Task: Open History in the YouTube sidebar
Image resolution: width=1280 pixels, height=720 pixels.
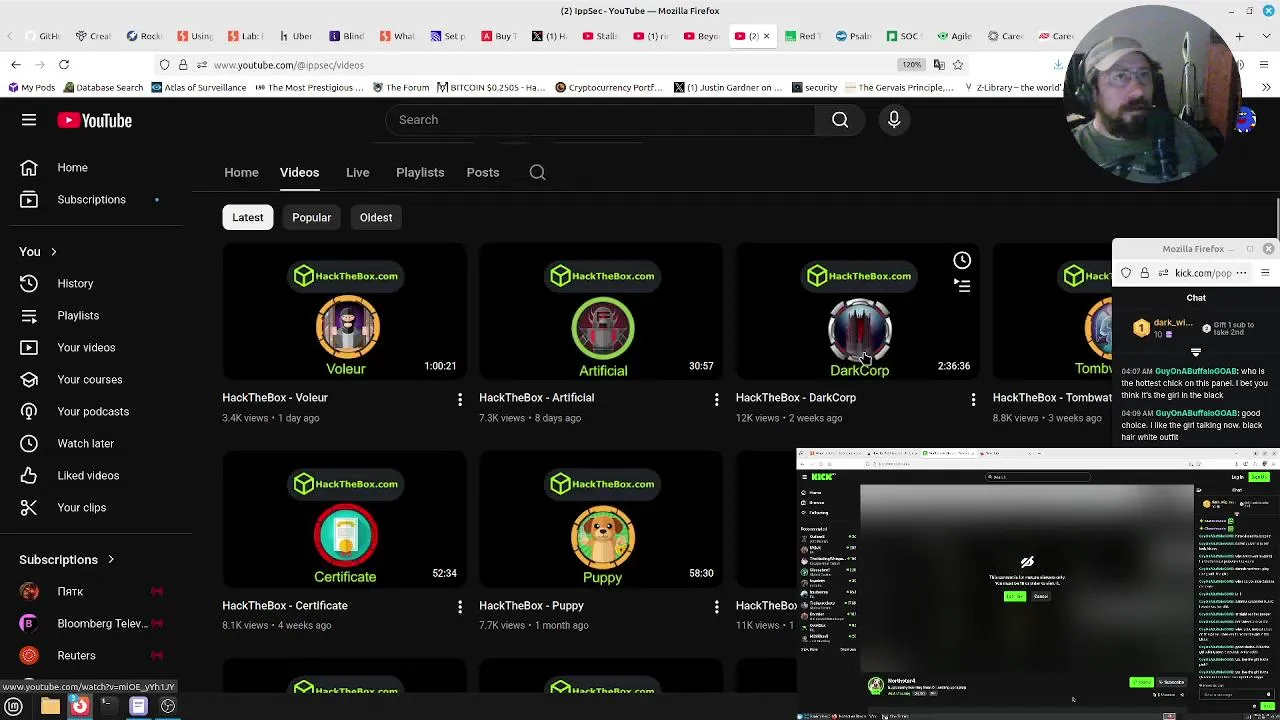Action: (x=75, y=284)
